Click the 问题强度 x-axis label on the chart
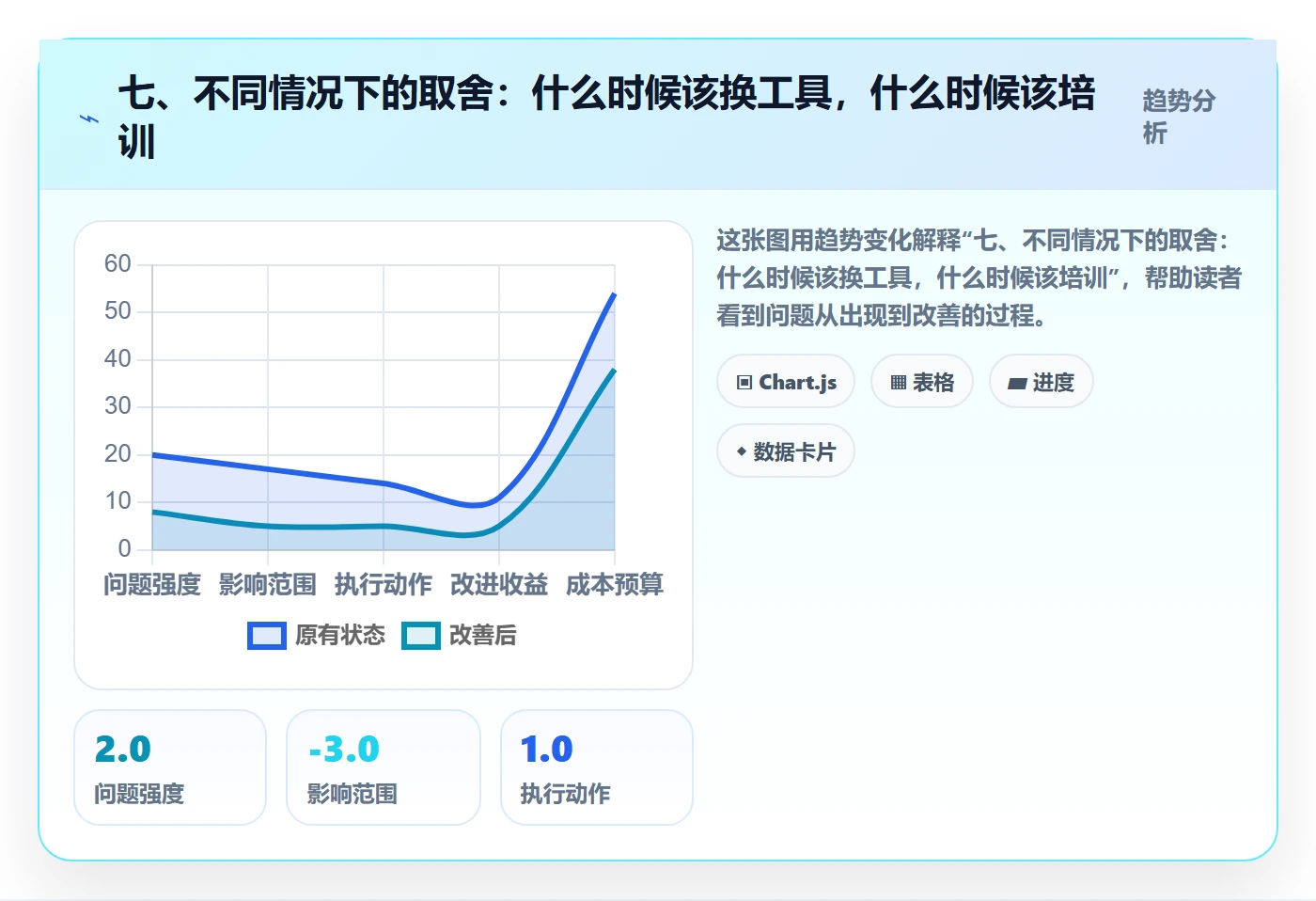Screen dimensions: 1316x901 [x=152, y=585]
